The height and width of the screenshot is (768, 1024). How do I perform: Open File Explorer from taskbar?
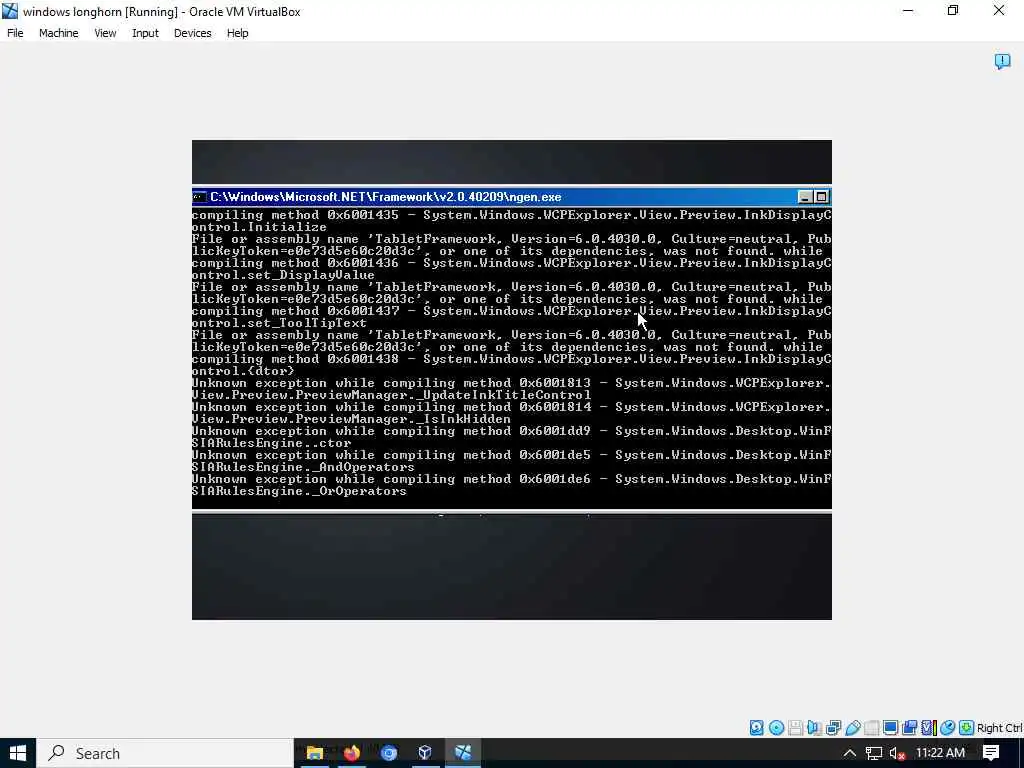(315, 753)
